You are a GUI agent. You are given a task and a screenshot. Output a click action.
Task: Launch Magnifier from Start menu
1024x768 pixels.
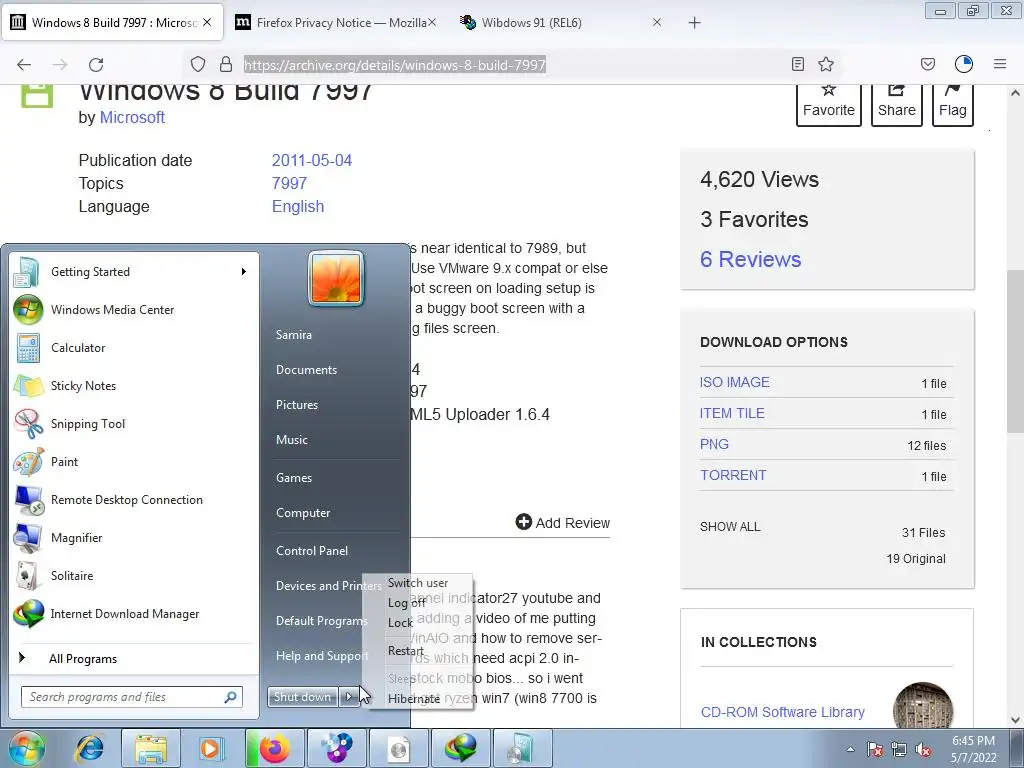[x=134, y=537]
